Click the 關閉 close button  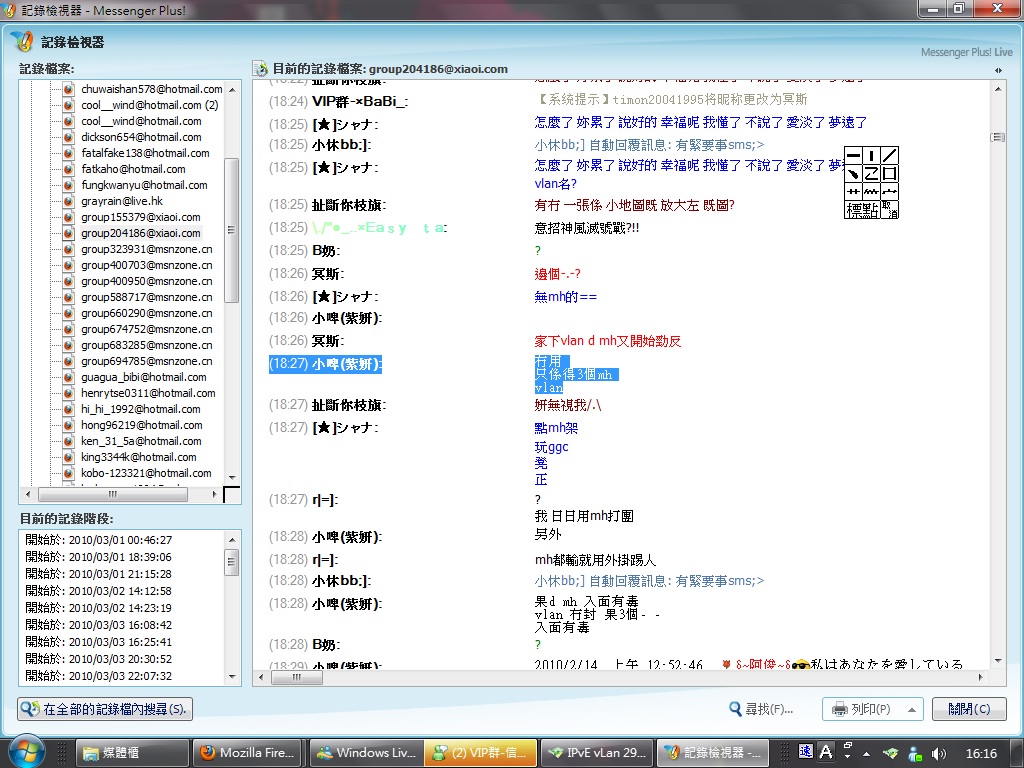968,709
